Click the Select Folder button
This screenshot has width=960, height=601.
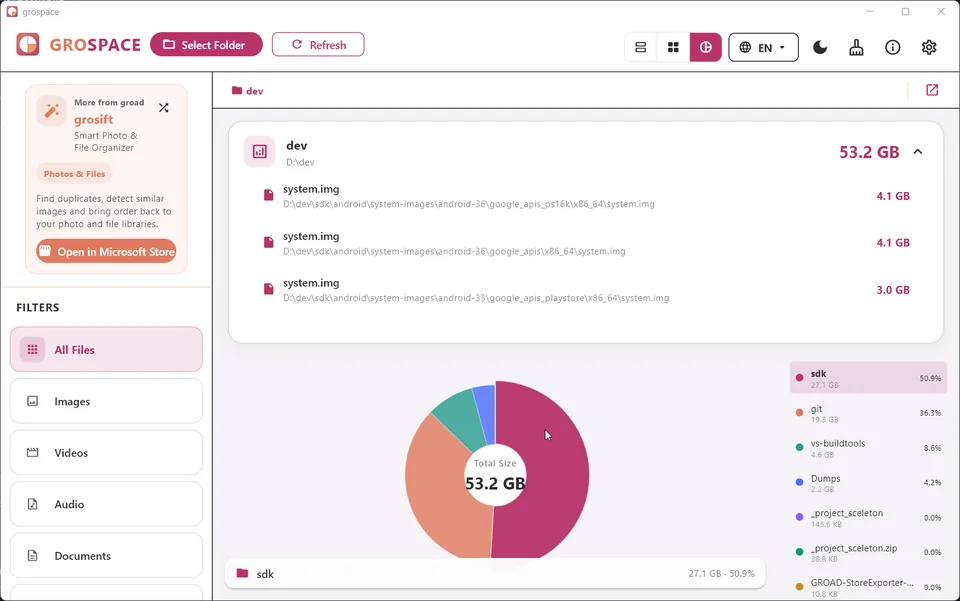click(206, 45)
